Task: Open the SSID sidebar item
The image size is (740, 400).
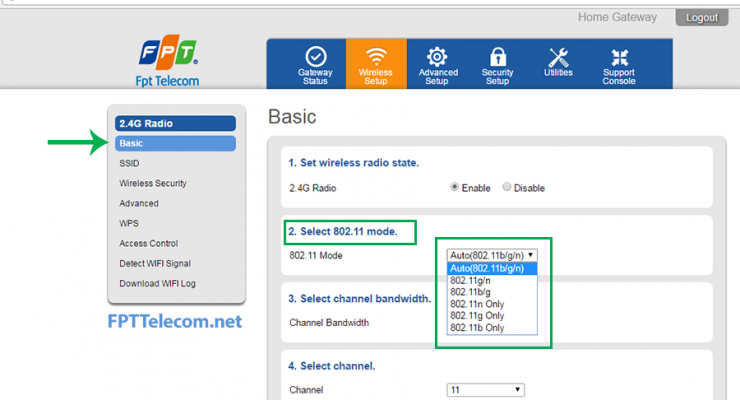Action: pos(129,163)
